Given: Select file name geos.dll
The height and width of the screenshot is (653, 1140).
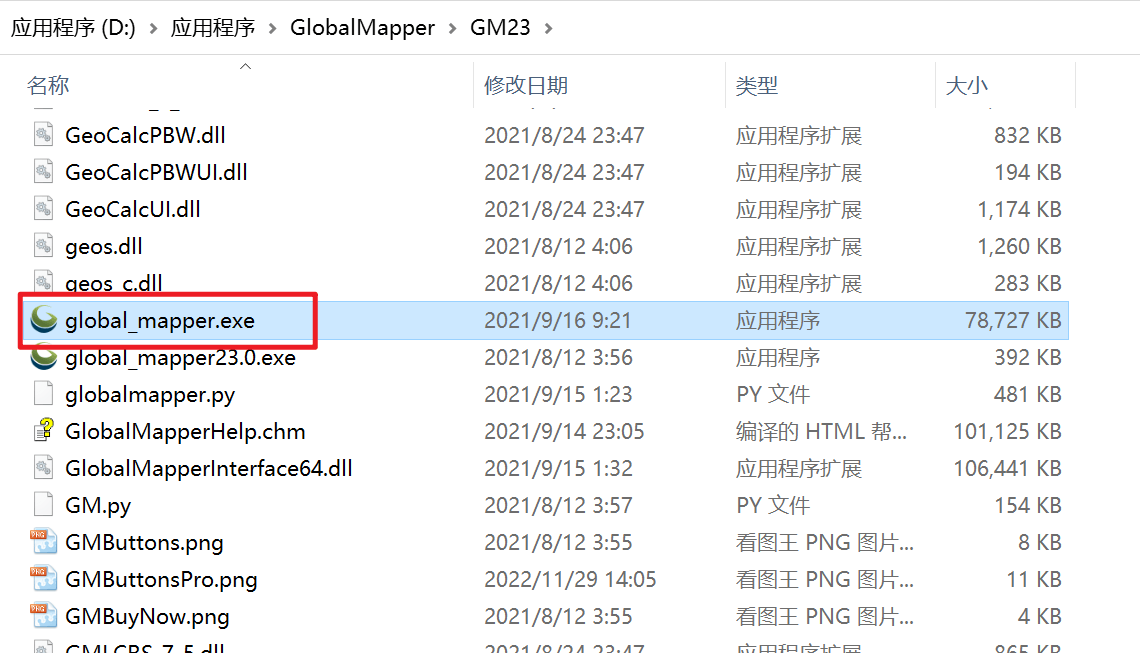Looking at the screenshot, I should pyautogui.click(x=104, y=247).
